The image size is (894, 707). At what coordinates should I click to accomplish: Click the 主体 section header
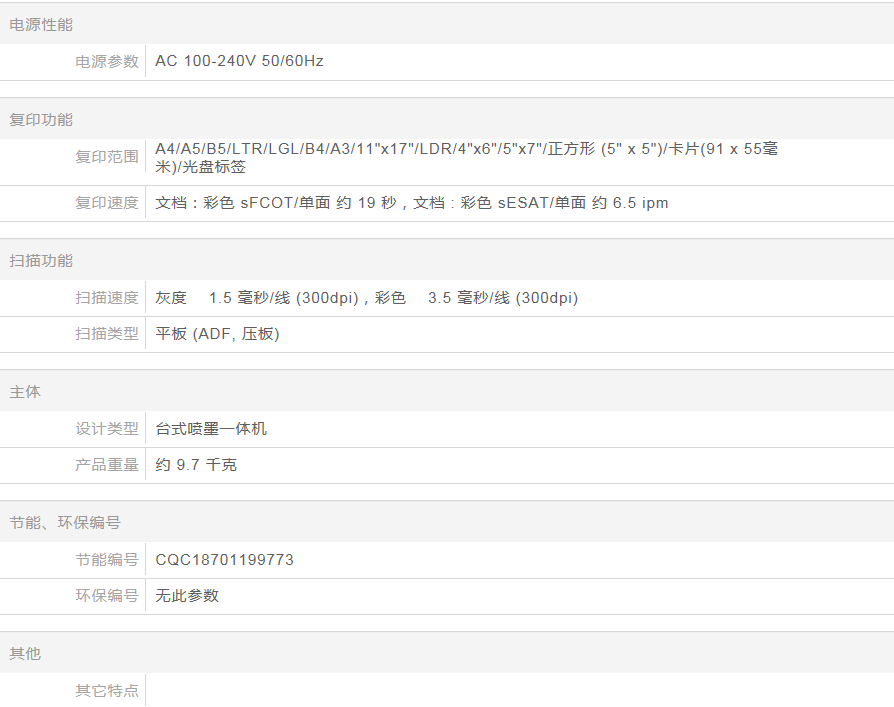click(x=25, y=392)
